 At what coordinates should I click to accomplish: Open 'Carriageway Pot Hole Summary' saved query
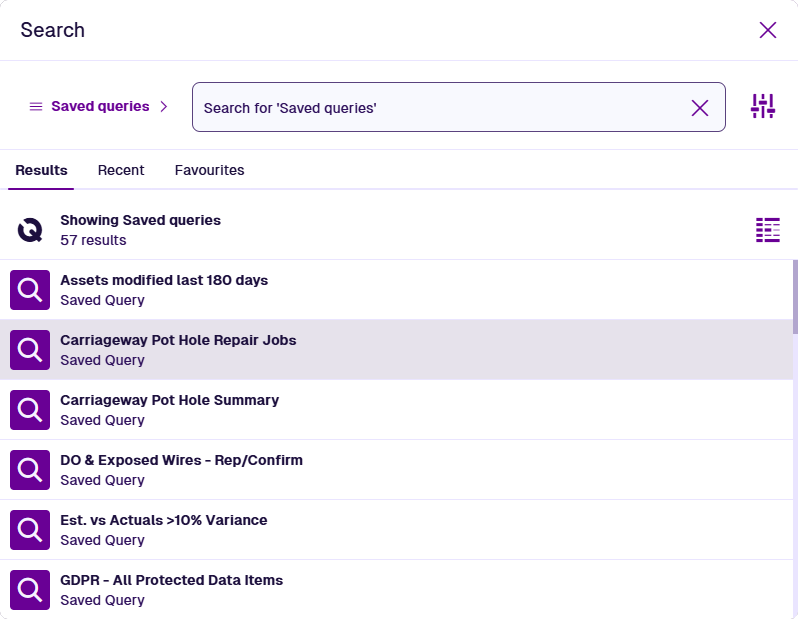(169, 400)
